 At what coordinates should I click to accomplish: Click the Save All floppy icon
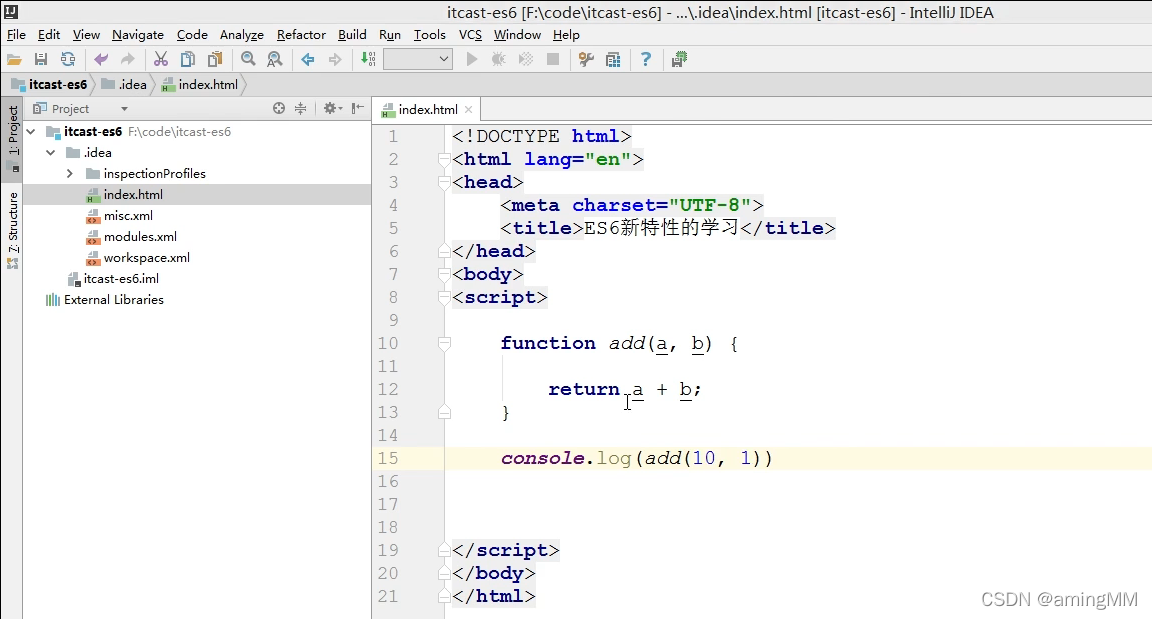[41, 59]
